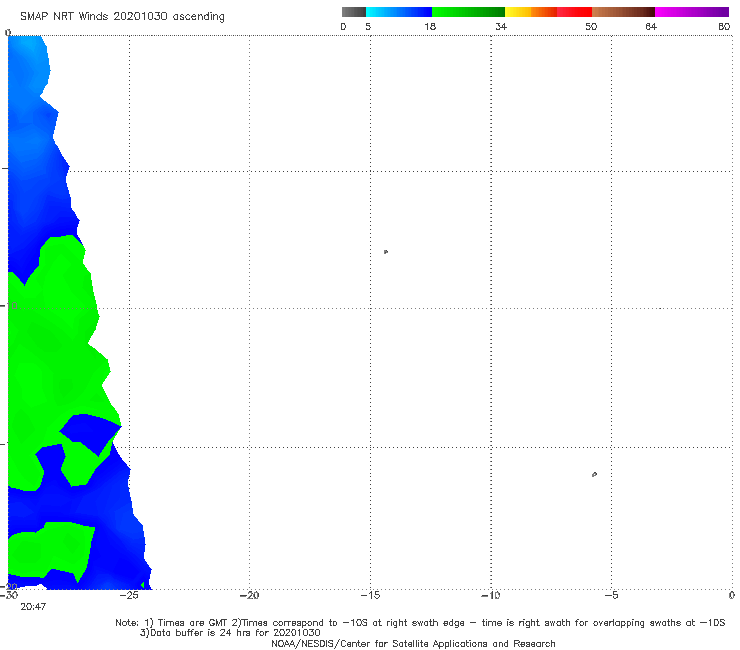Image resolution: width=740 pixels, height=650 pixels.
Task: Click the green segment of the color bar
Action: pyautogui.click(x=468, y=12)
